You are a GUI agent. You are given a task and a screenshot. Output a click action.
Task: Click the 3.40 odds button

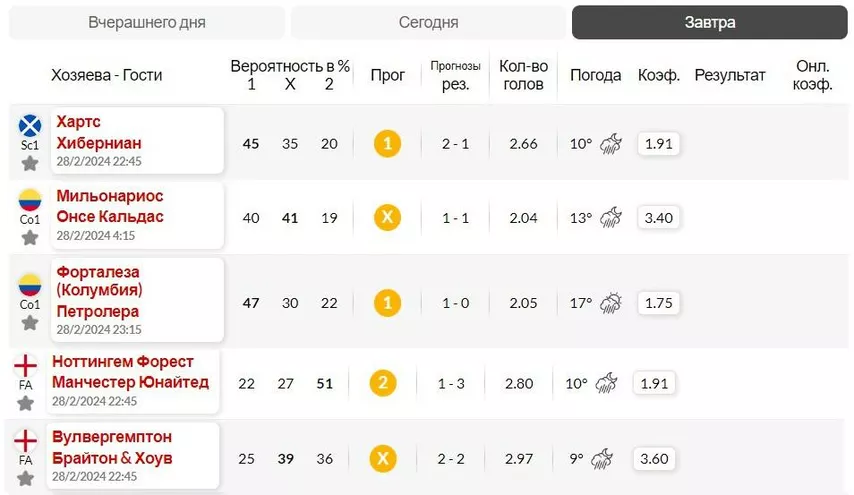[x=658, y=218]
